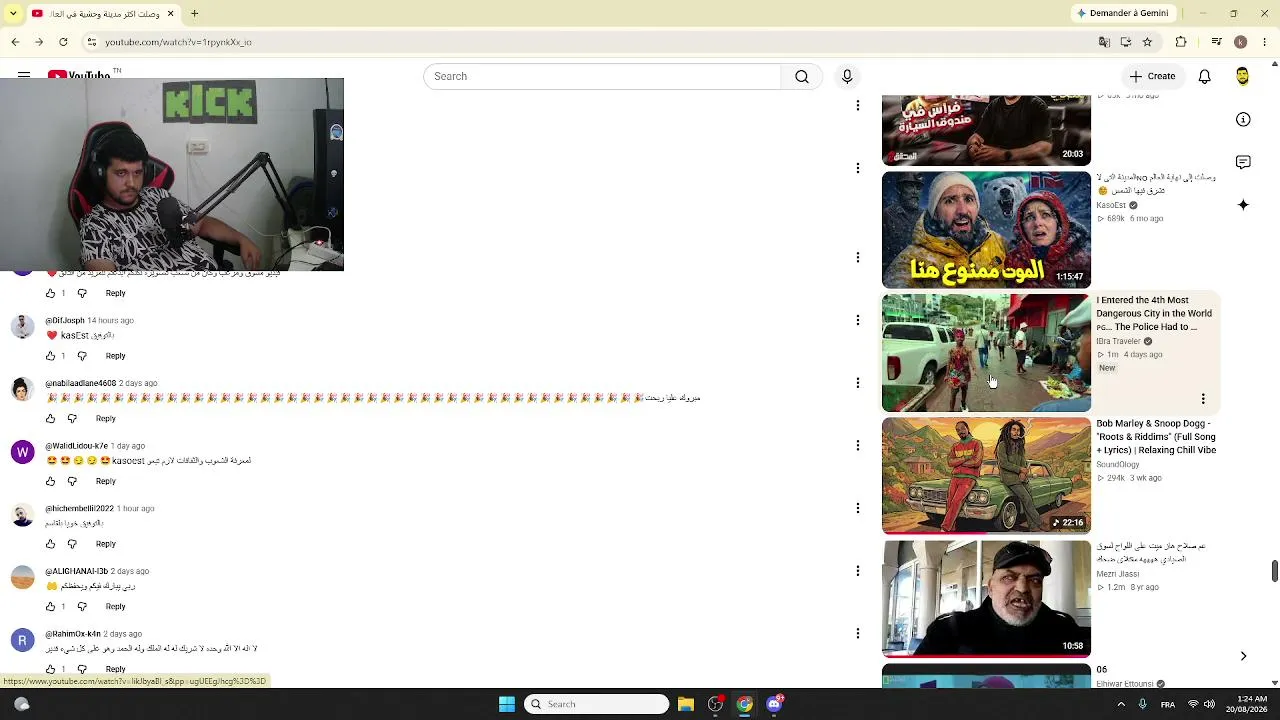The image size is (1280, 720).
Task: Open the IBra Traveler channel link
Action: pos(1118,342)
